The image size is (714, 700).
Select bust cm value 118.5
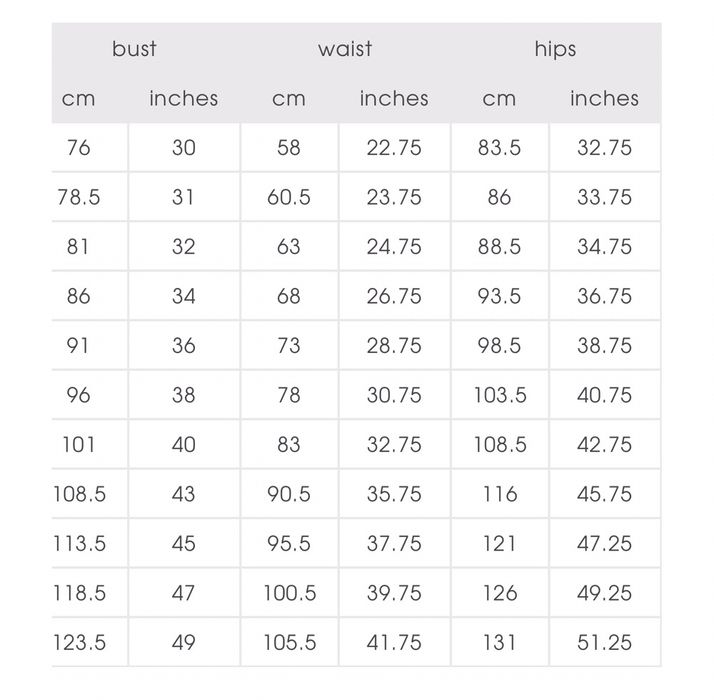coord(80,593)
